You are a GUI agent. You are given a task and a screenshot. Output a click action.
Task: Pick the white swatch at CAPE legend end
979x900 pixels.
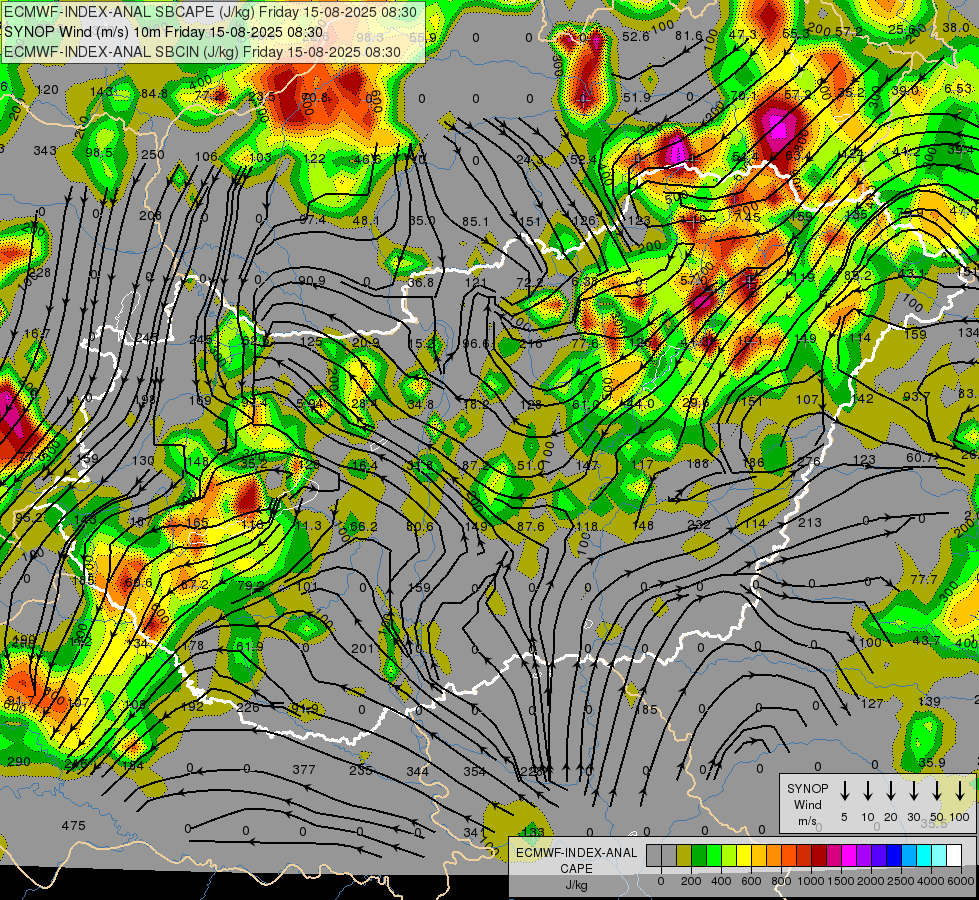click(953, 855)
